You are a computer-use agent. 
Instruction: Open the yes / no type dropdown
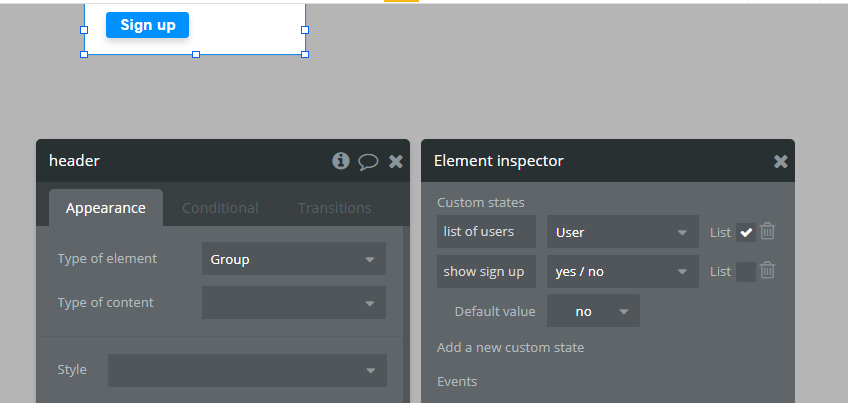point(622,271)
